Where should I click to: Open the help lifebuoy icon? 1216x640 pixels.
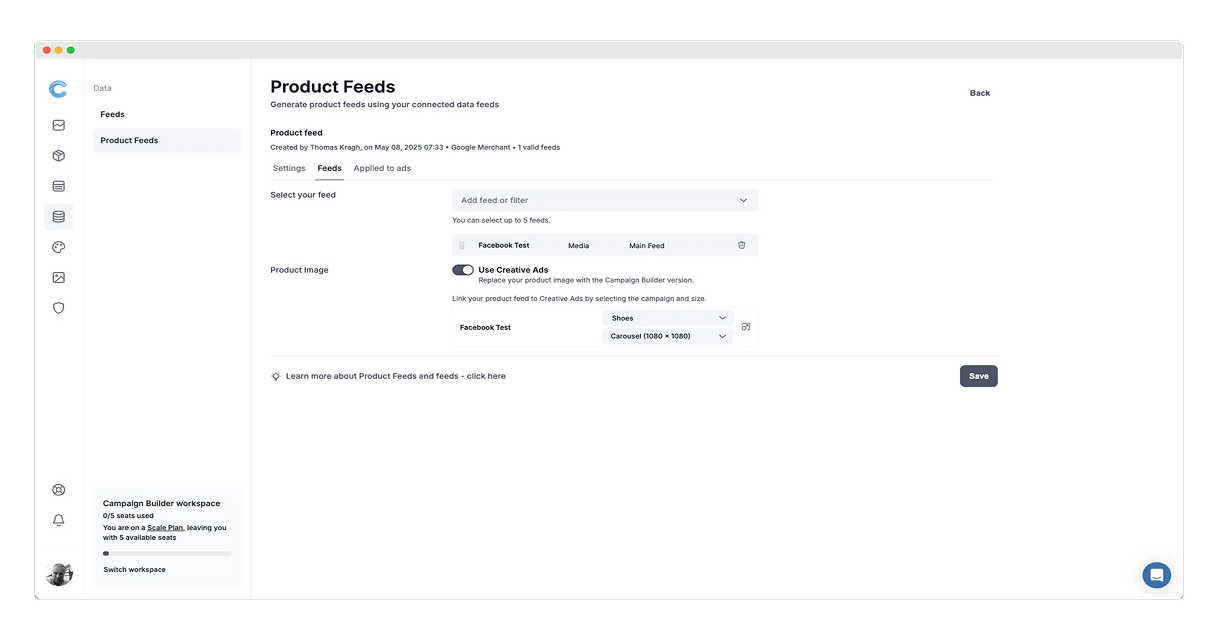point(58,489)
